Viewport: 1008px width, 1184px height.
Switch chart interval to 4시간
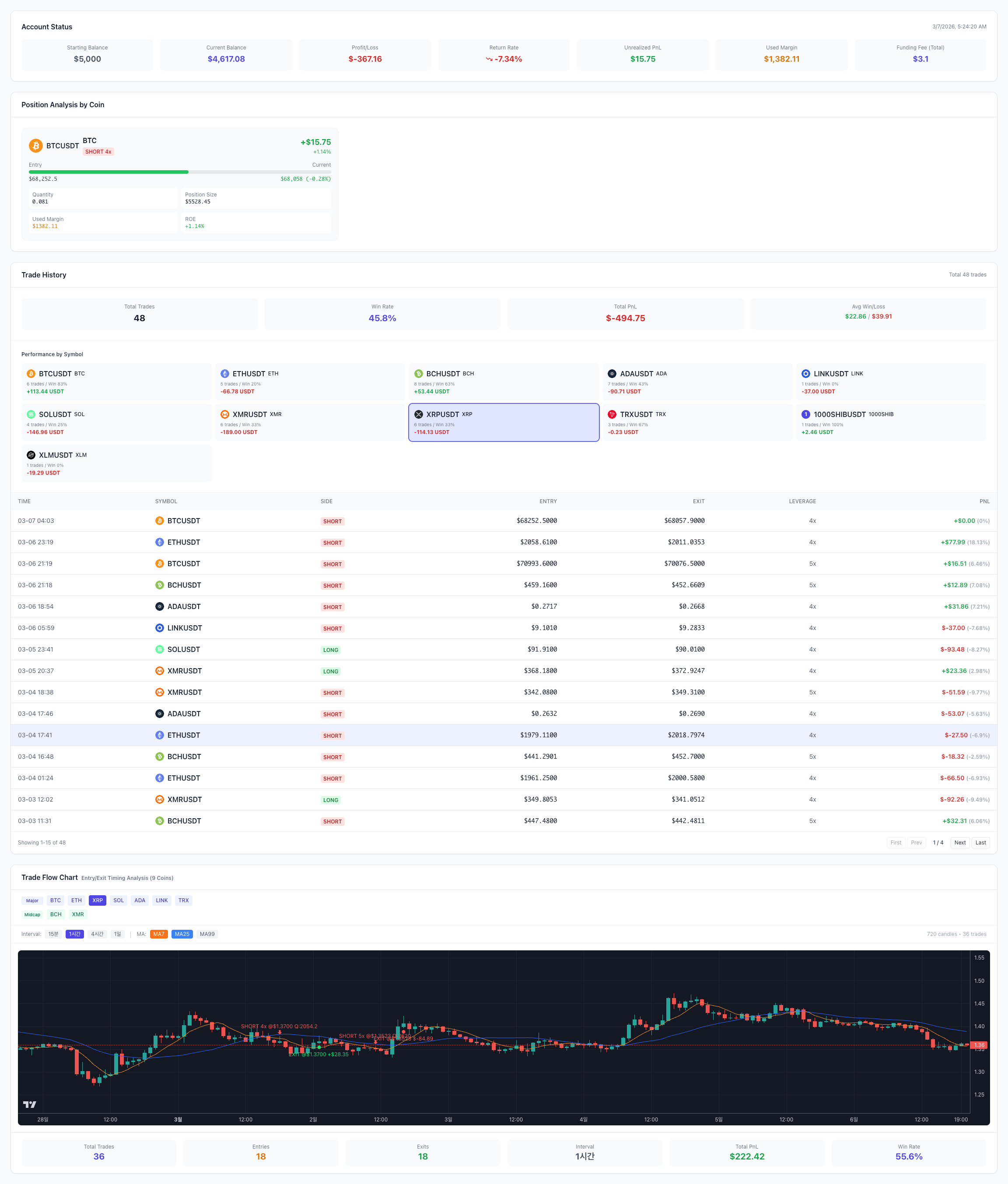[97, 934]
